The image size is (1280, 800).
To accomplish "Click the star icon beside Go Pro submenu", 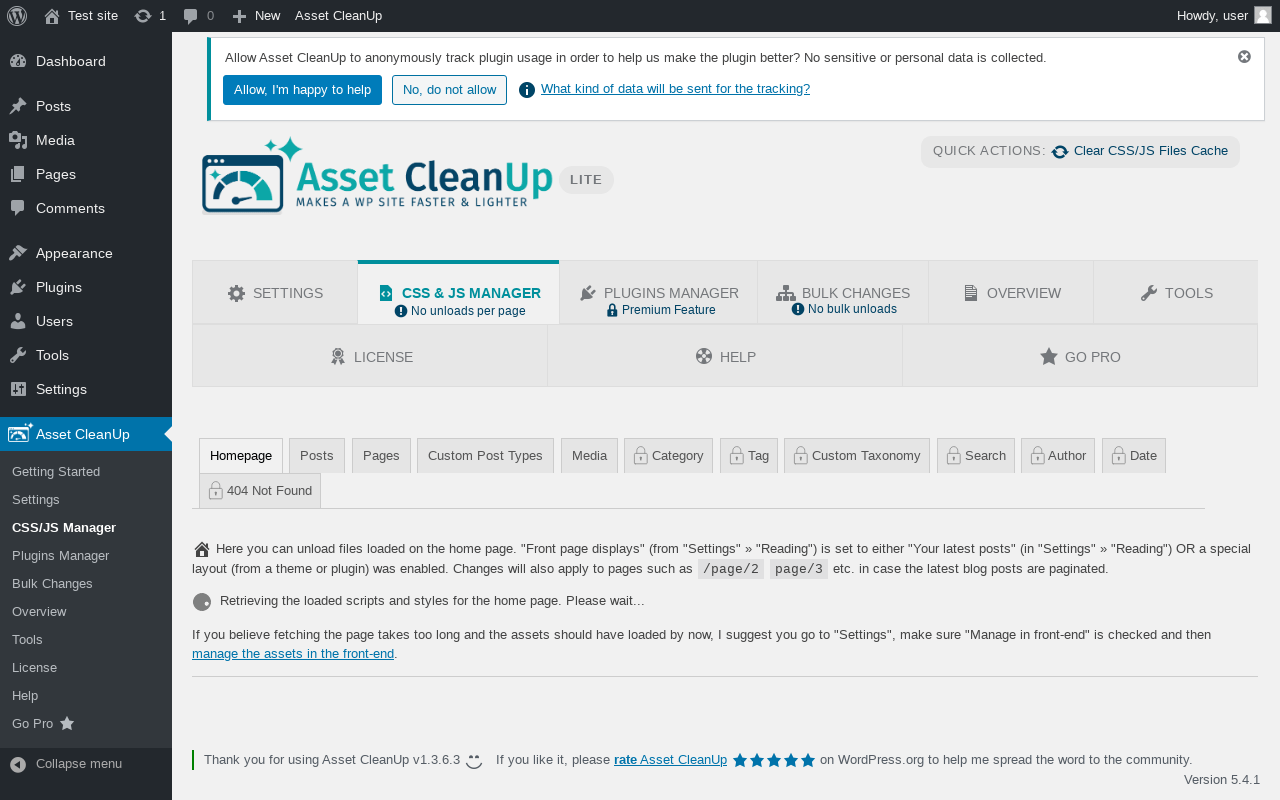I will pyautogui.click(x=67, y=723).
